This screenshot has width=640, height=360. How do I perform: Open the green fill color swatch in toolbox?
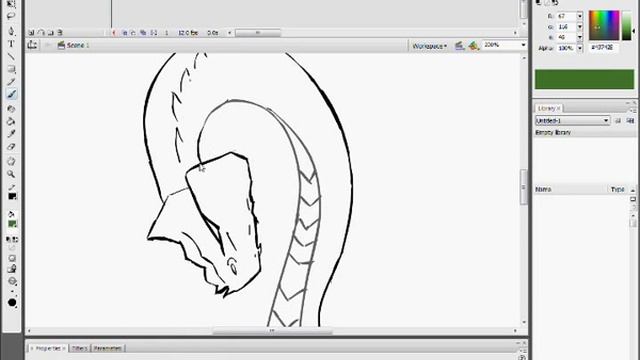coord(12,224)
